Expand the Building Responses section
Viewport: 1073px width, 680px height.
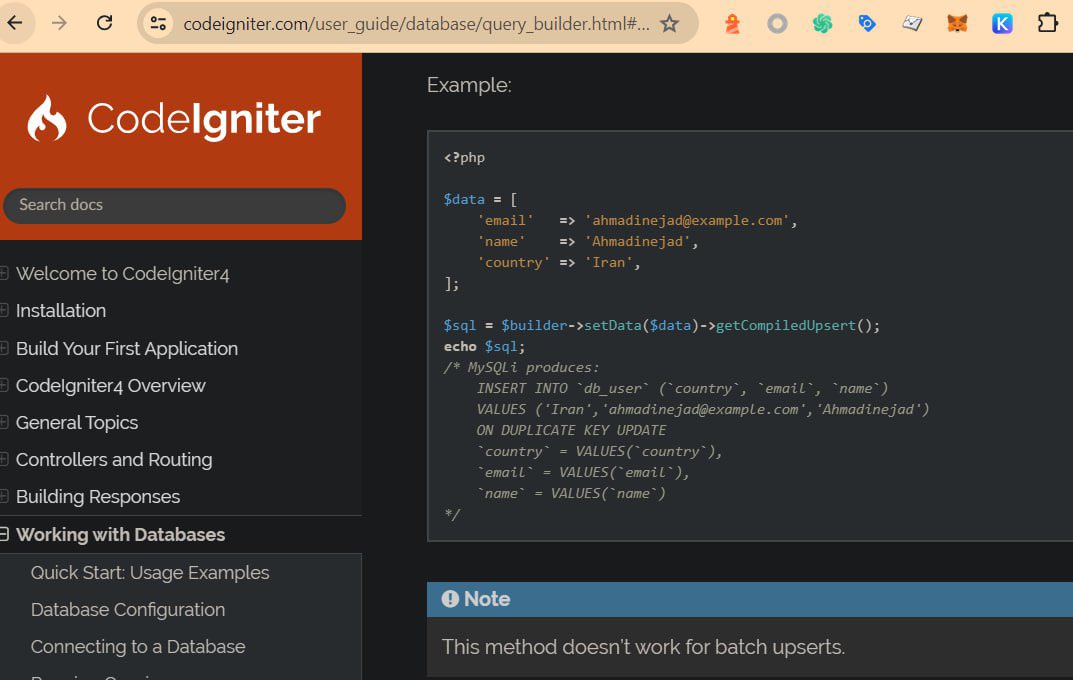pyautogui.click(x=4, y=497)
